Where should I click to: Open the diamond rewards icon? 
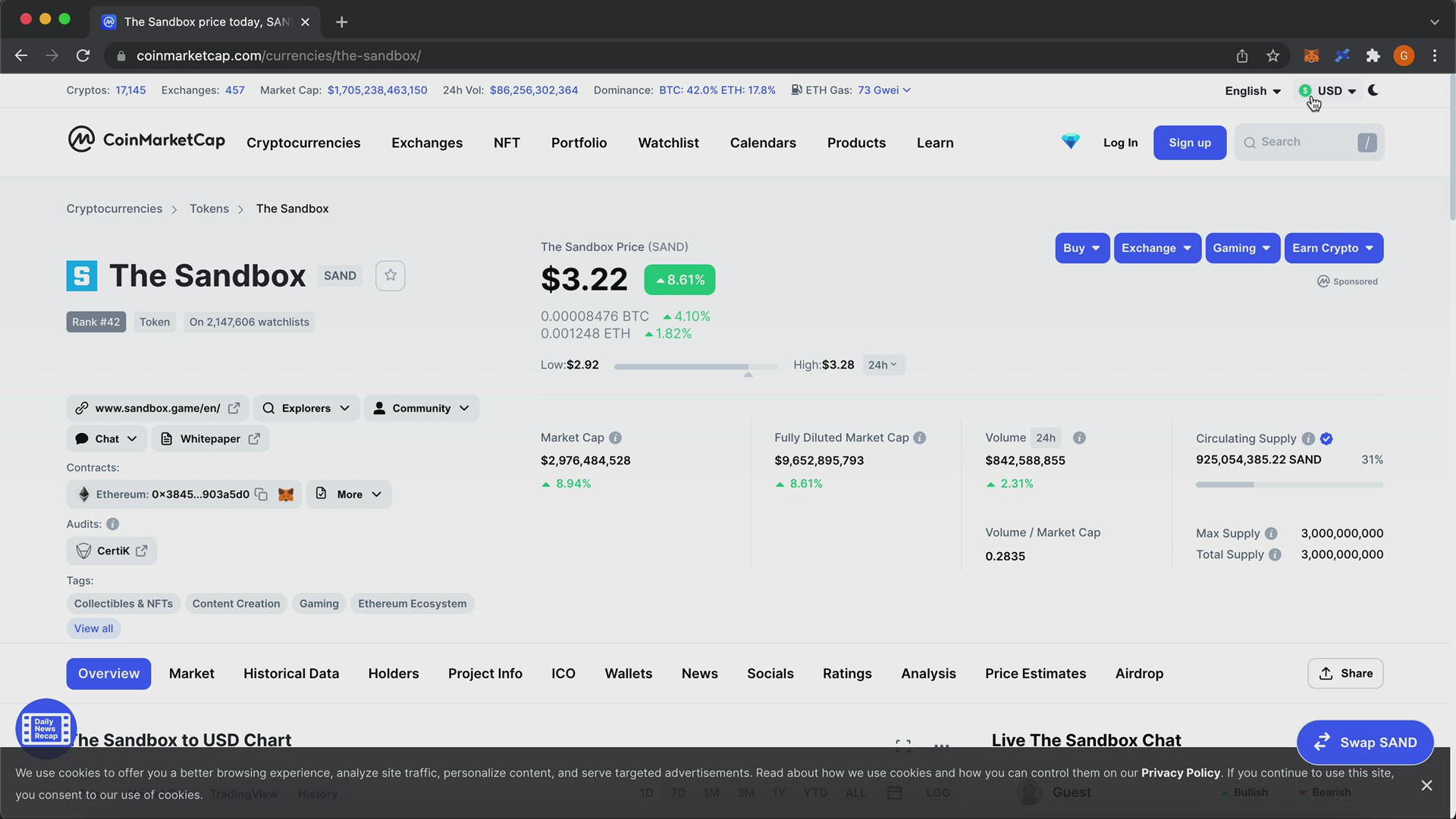point(1070,142)
